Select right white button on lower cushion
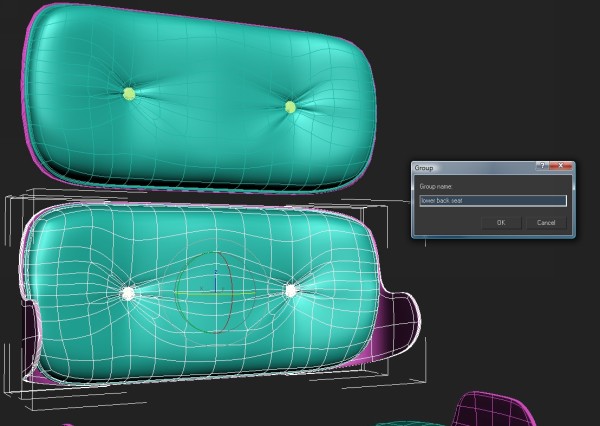600x426 pixels. (x=291, y=291)
